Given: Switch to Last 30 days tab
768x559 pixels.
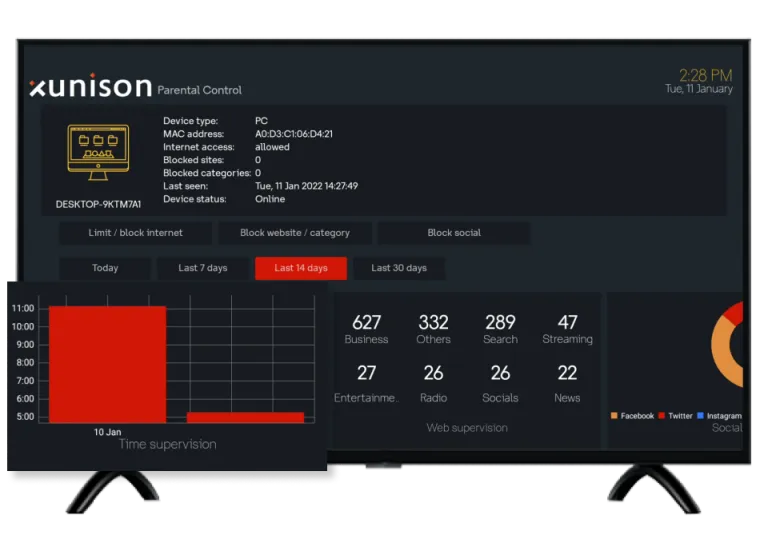Looking at the screenshot, I should point(399,268).
